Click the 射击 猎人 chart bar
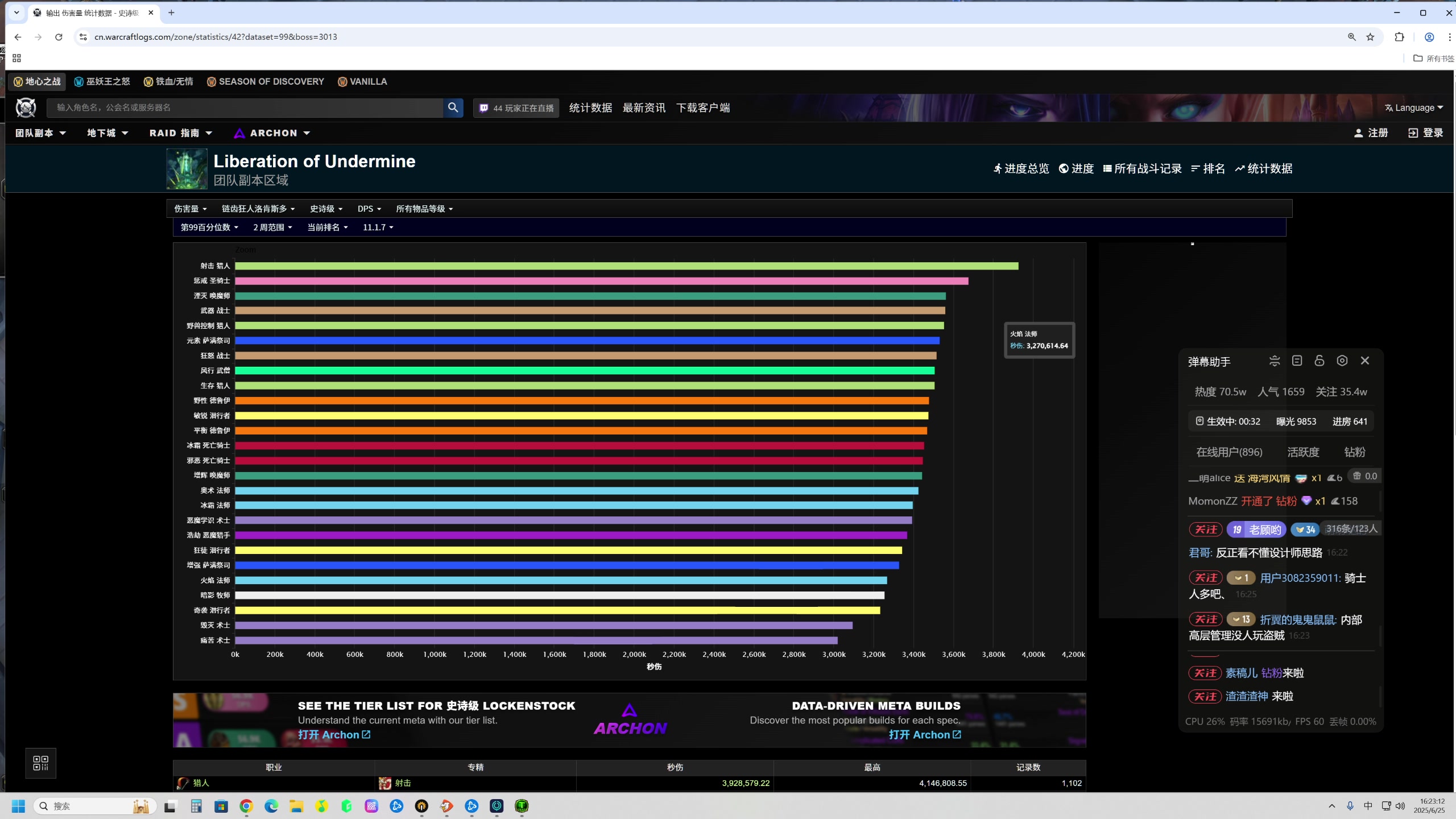The width and height of the screenshot is (1456, 819). [626, 266]
